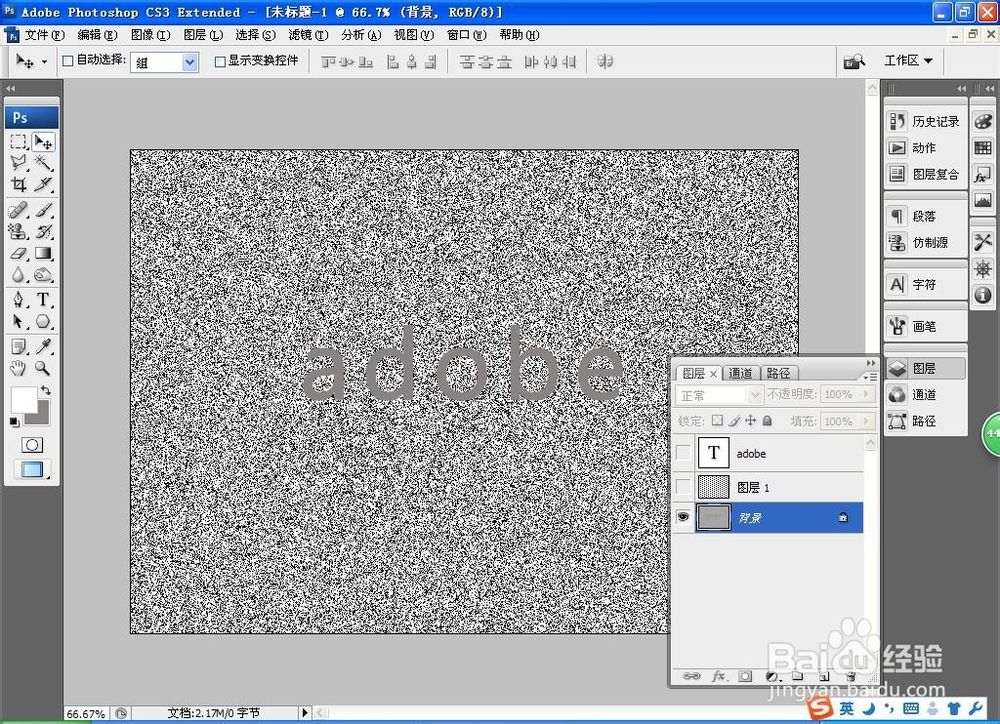Click the foreground color swatch
This screenshot has height=724, width=1000.
click(23, 400)
